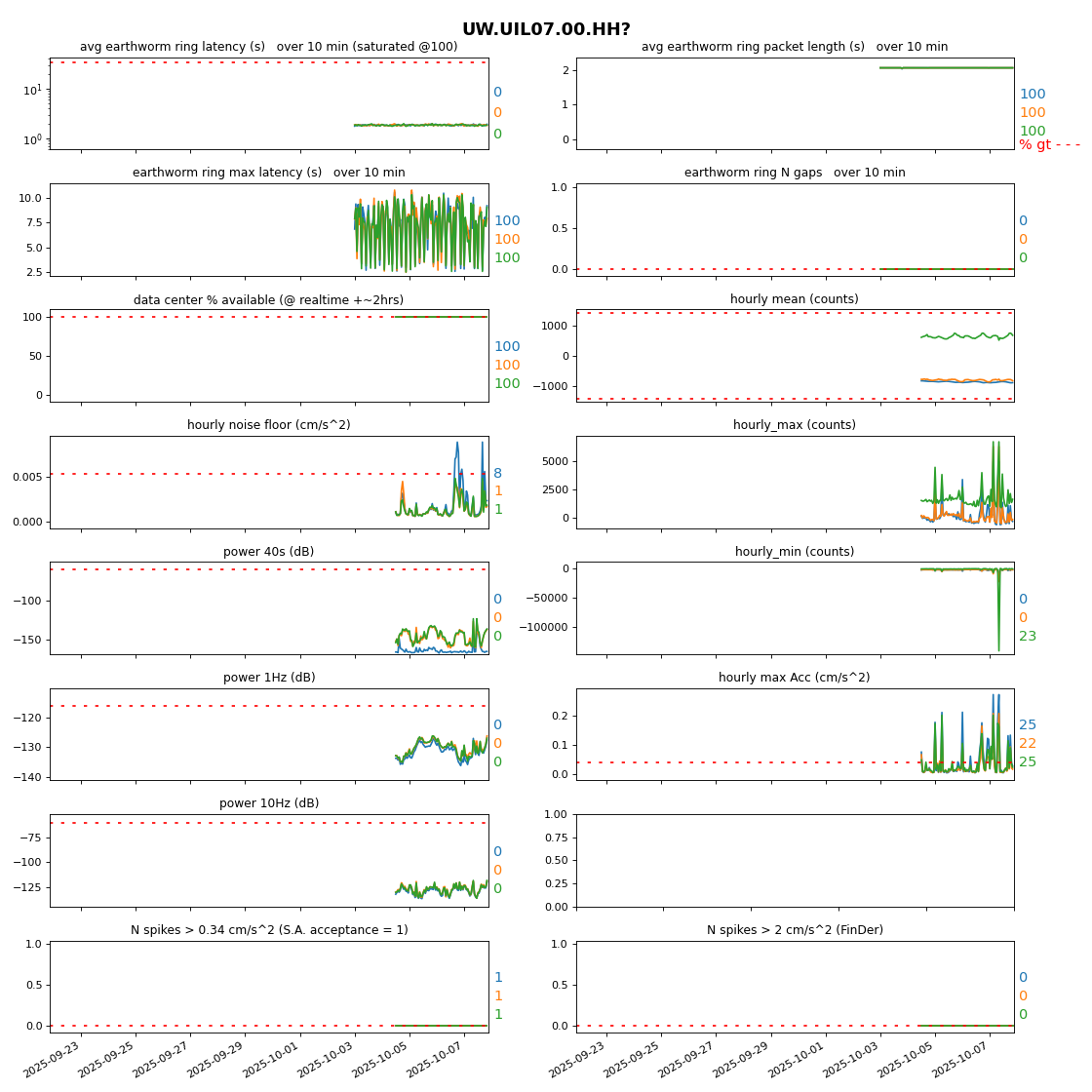Click the N spikes > 0.34 cm/s^2 title
The height and width of the screenshot is (1092, 1092).
pos(268,930)
